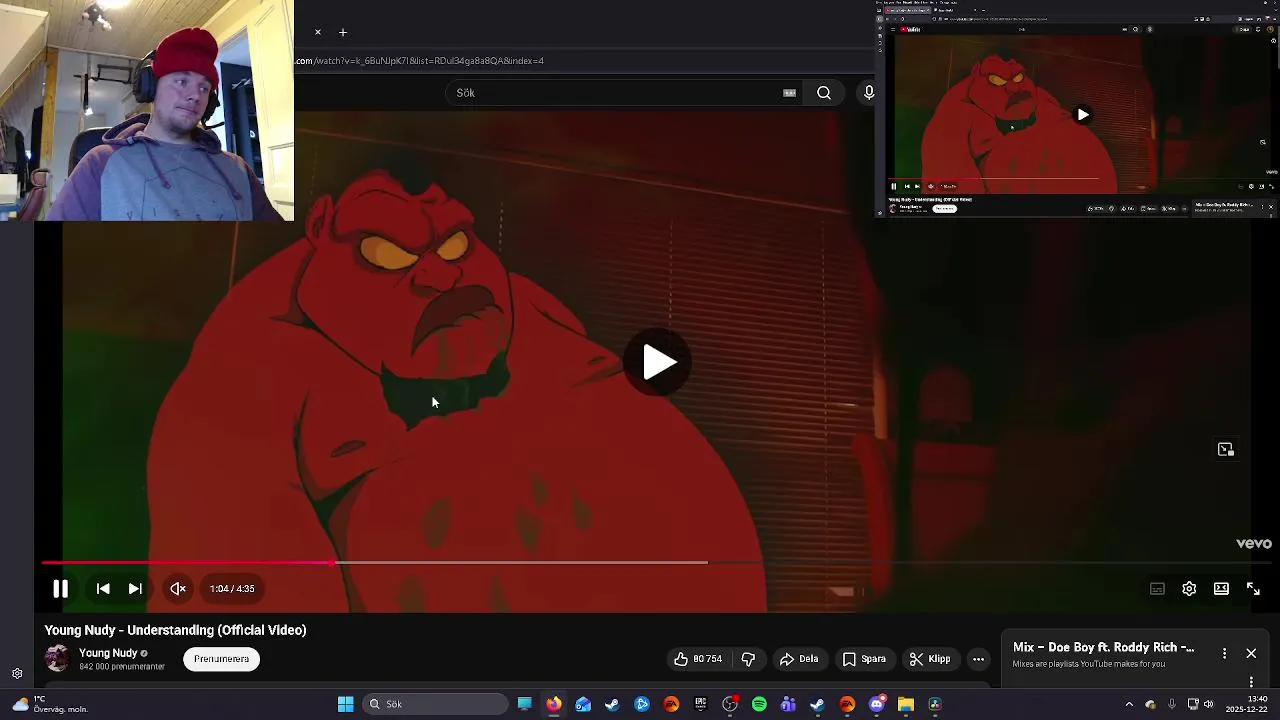Open Spotify from the taskbar
This screenshot has height=720, width=1280.
tap(759, 704)
